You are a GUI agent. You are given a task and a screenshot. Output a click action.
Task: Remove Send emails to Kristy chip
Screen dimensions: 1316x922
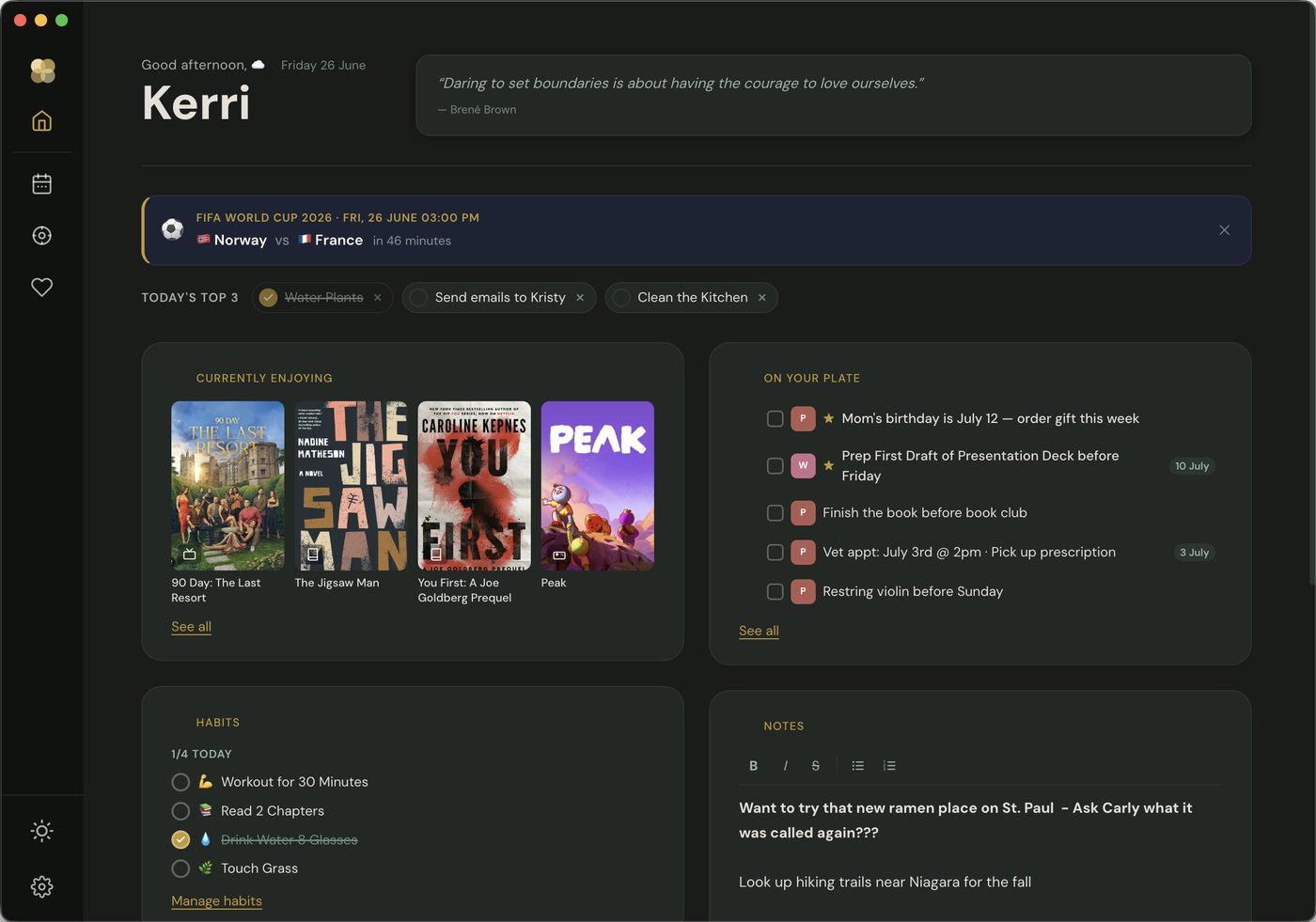coord(580,298)
